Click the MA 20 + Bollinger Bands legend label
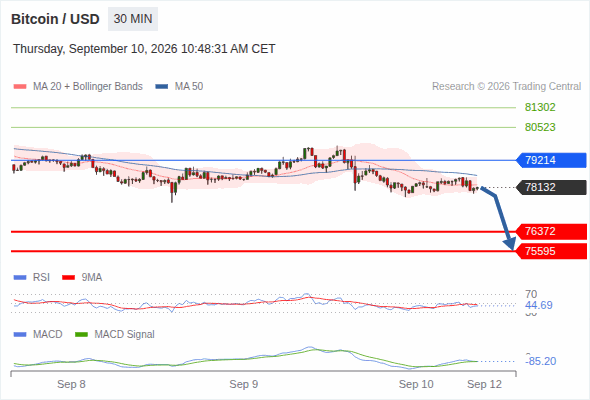This screenshot has height=400, width=590. pyautogui.click(x=88, y=87)
